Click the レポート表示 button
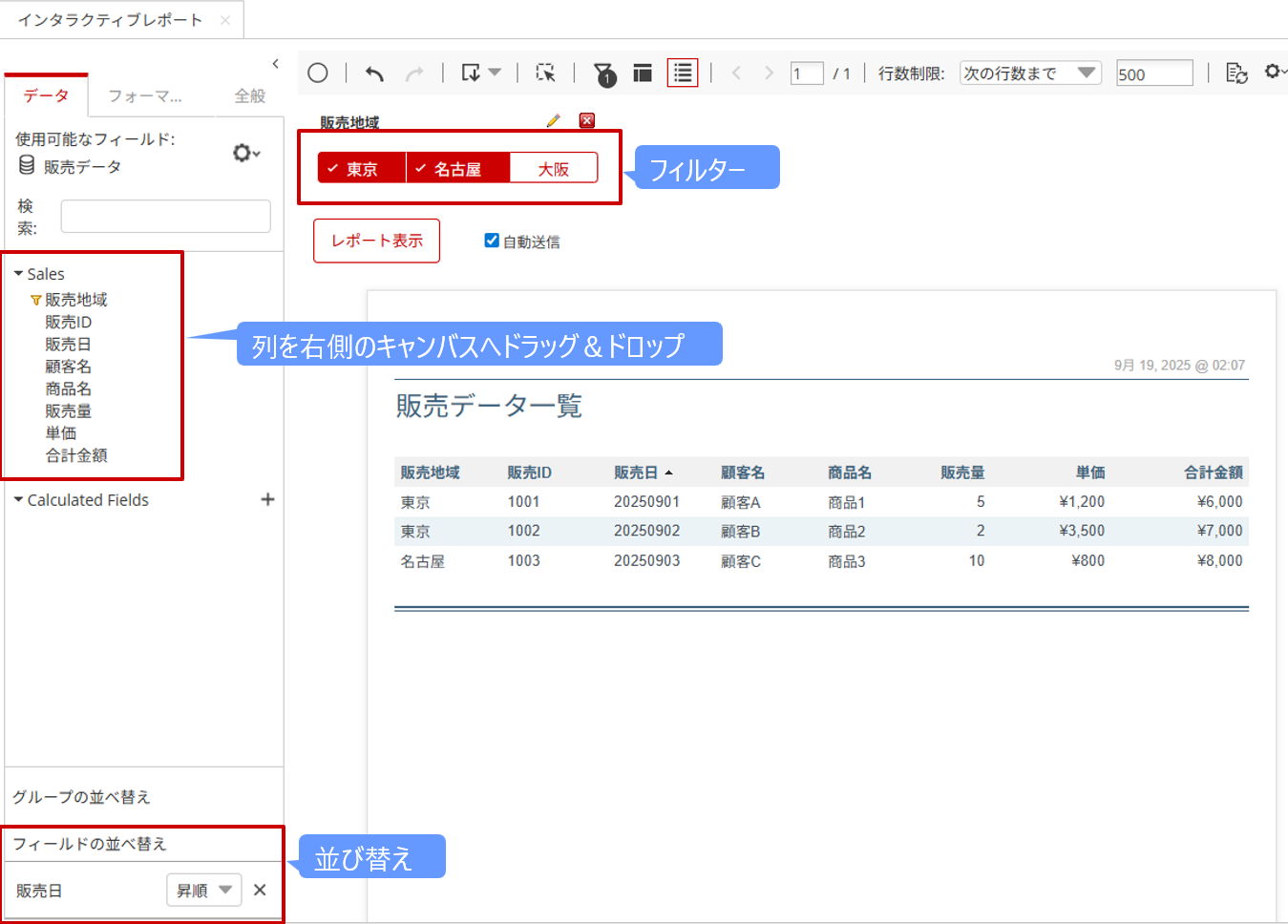 click(376, 241)
